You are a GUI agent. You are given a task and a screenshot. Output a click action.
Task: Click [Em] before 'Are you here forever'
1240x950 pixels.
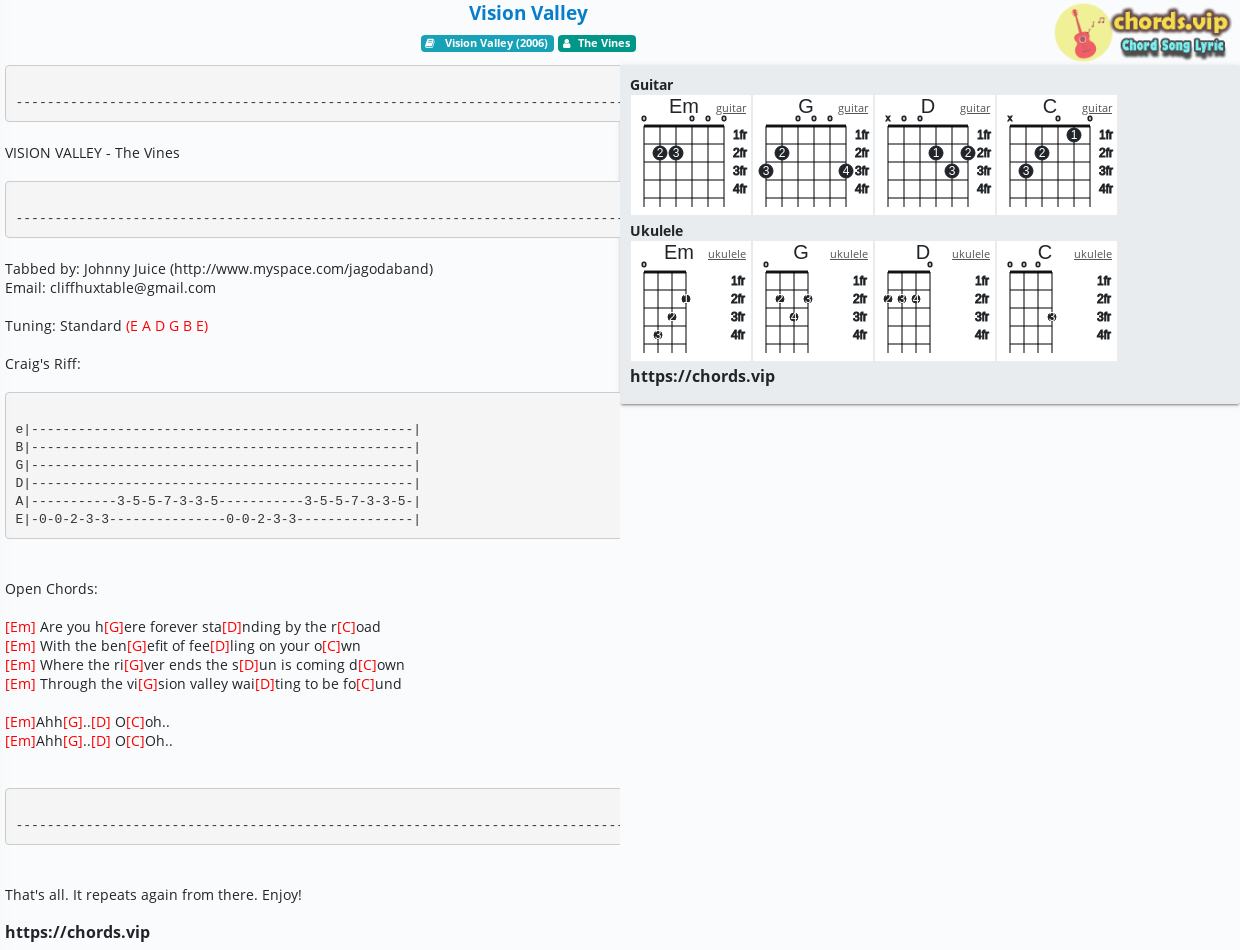pos(20,627)
